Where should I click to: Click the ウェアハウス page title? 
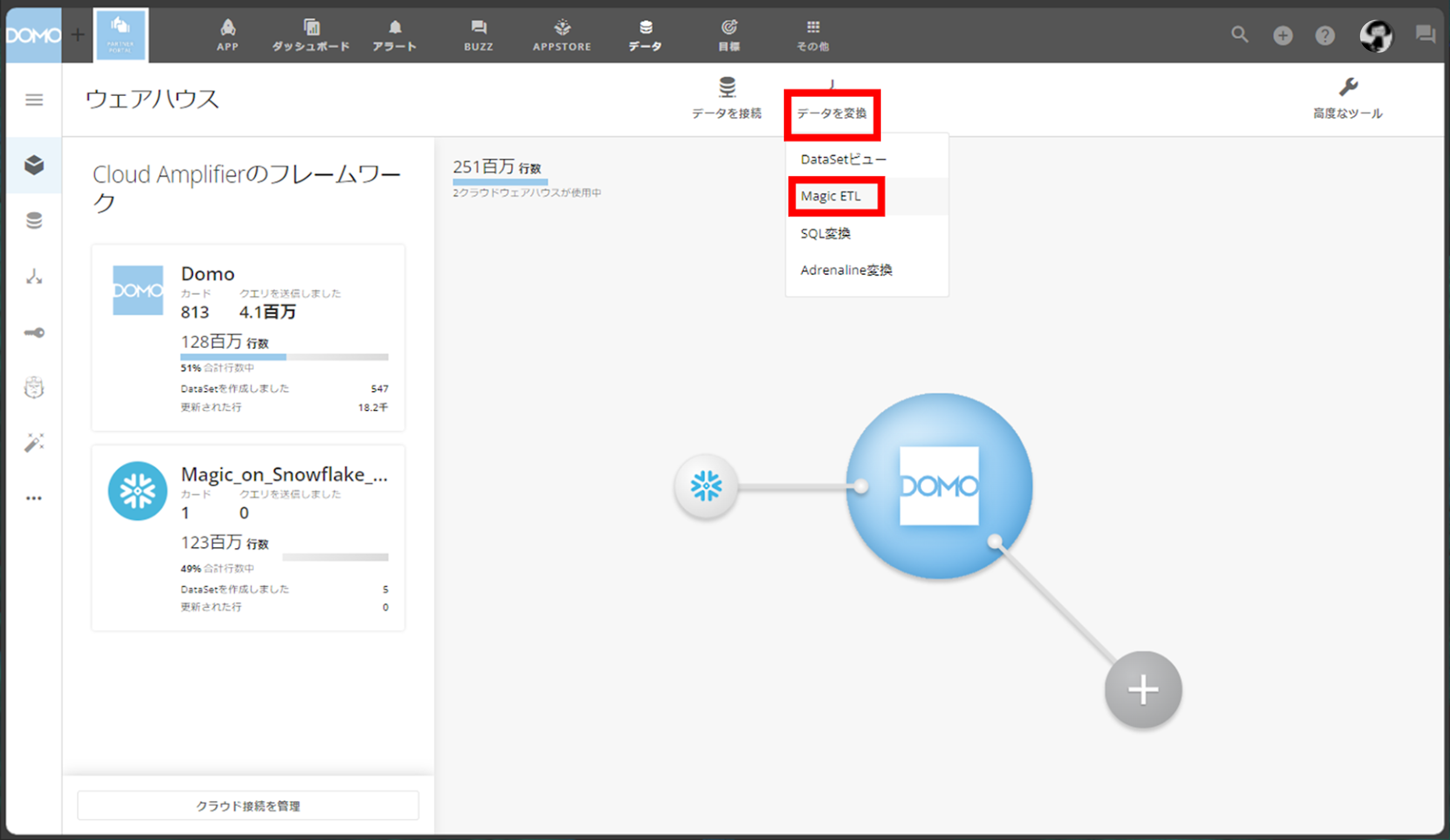[x=153, y=99]
